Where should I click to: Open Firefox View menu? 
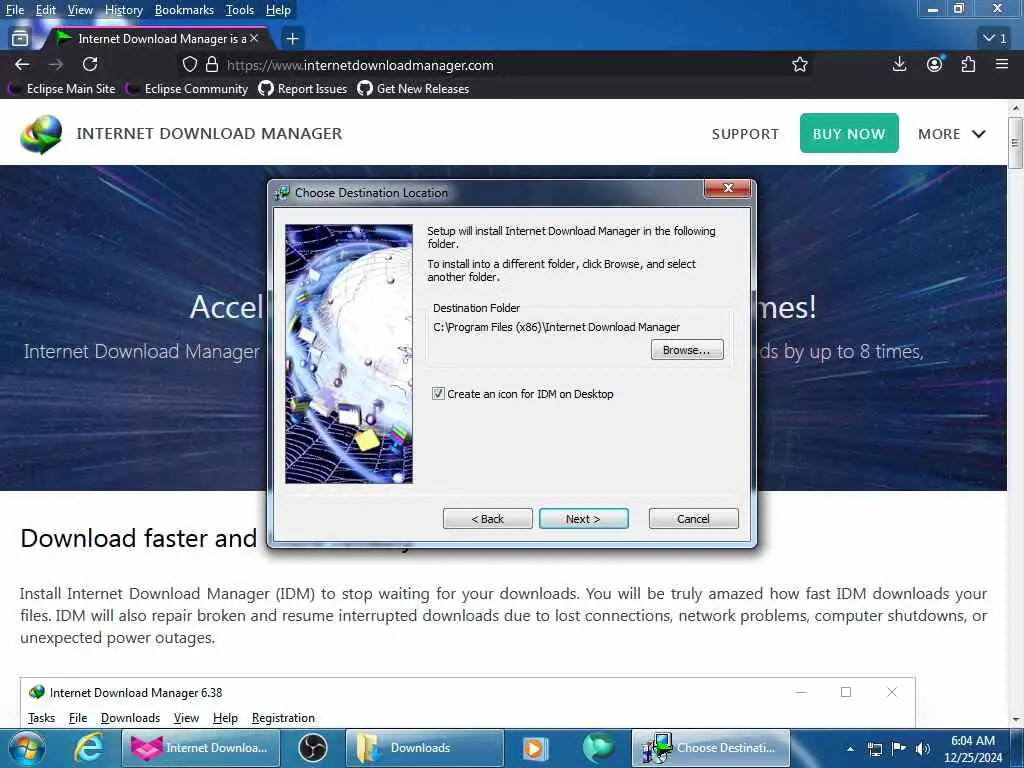(80, 10)
